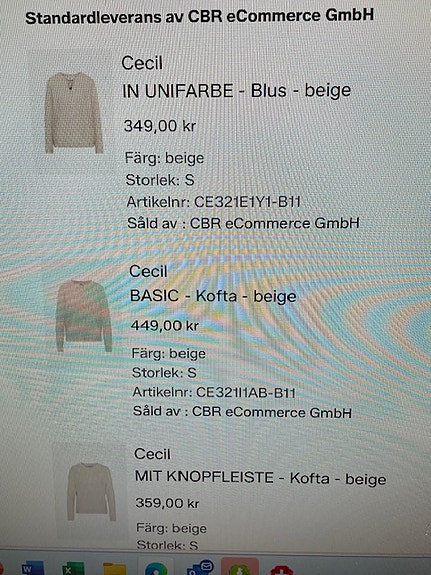The height and width of the screenshot is (575, 431).
Task: Open Outlook from the taskbar
Action: [200, 568]
